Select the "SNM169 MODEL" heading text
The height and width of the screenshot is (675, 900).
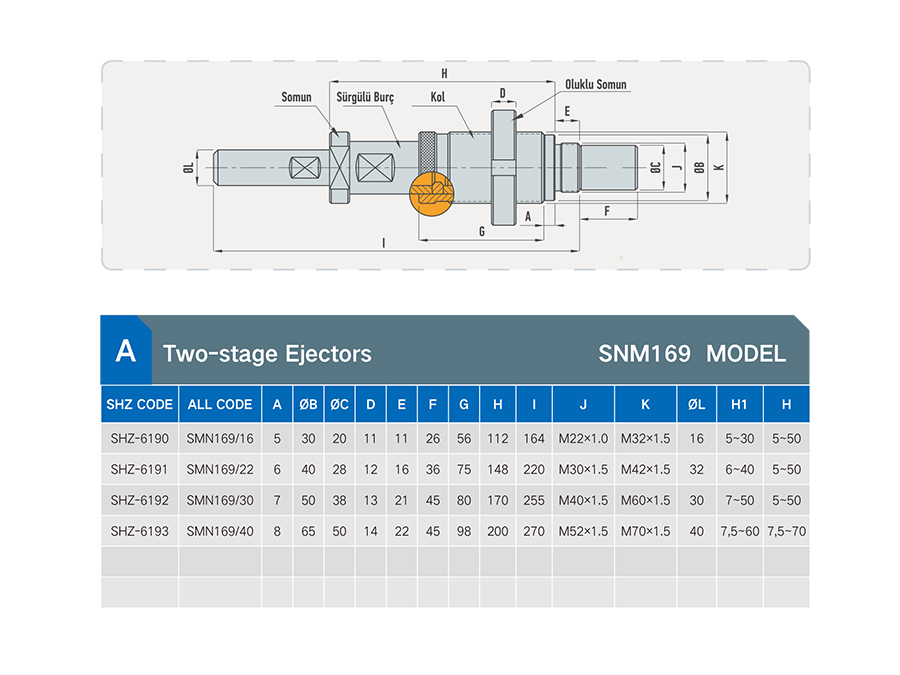tap(692, 354)
